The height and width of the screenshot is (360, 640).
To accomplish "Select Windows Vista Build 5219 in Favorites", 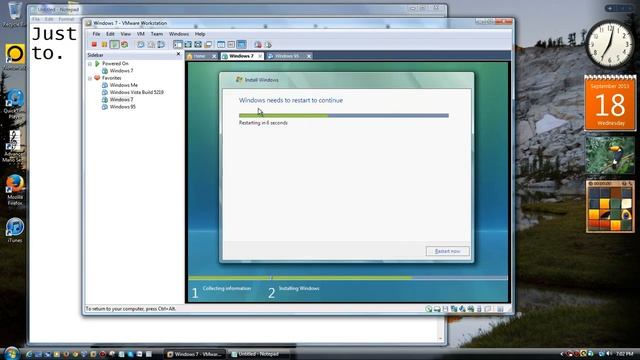I will (136, 92).
